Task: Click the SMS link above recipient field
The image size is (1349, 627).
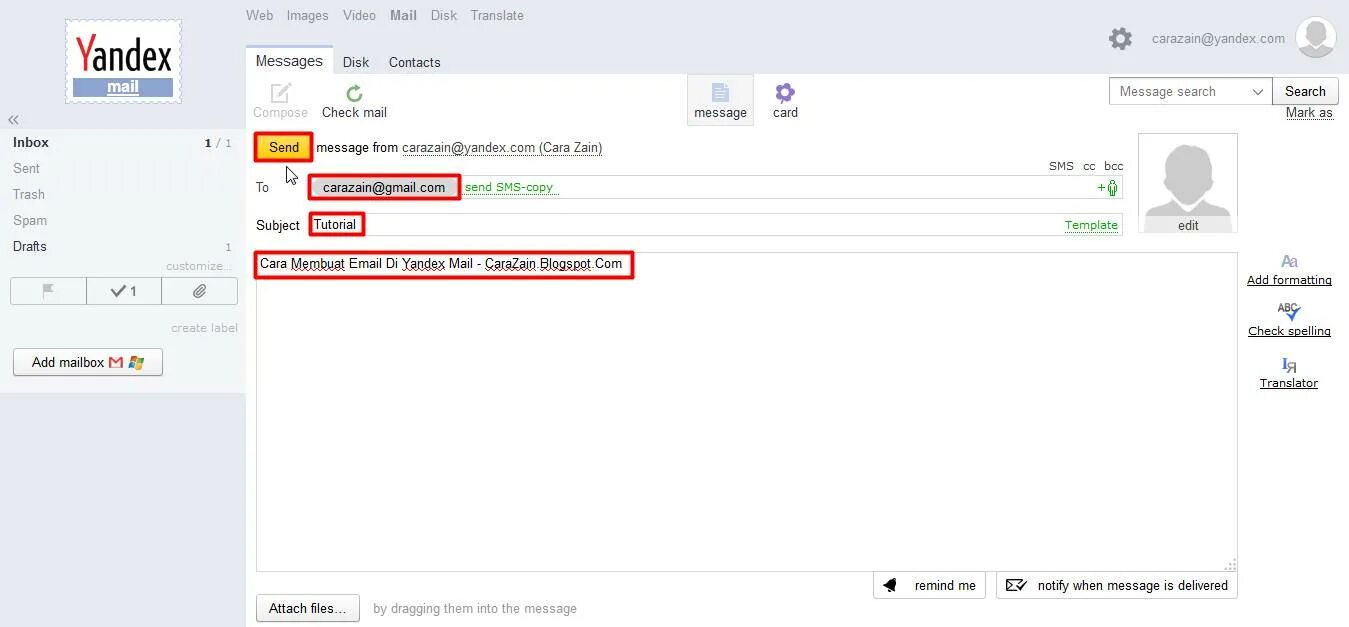Action: coord(1061,166)
